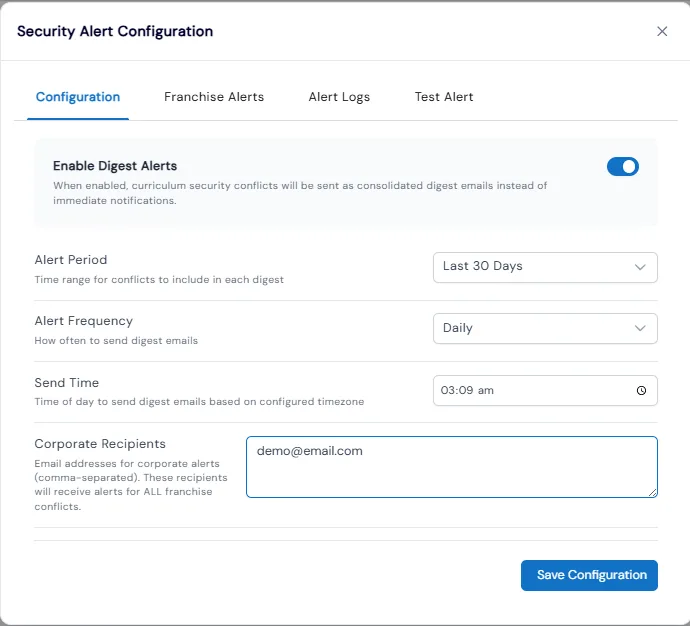Close the Security Alert Configuration dialog

[662, 31]
